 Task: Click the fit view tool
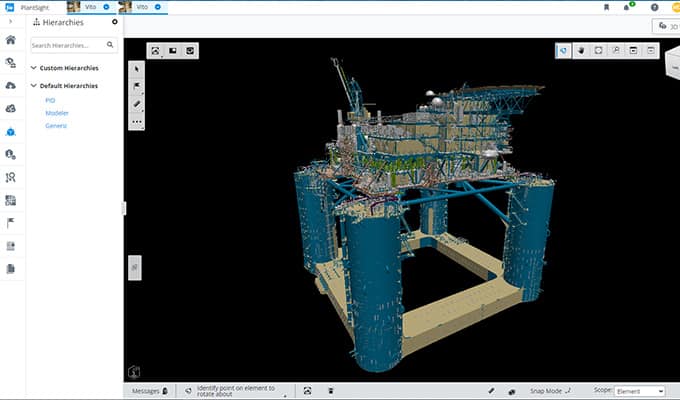598,49
